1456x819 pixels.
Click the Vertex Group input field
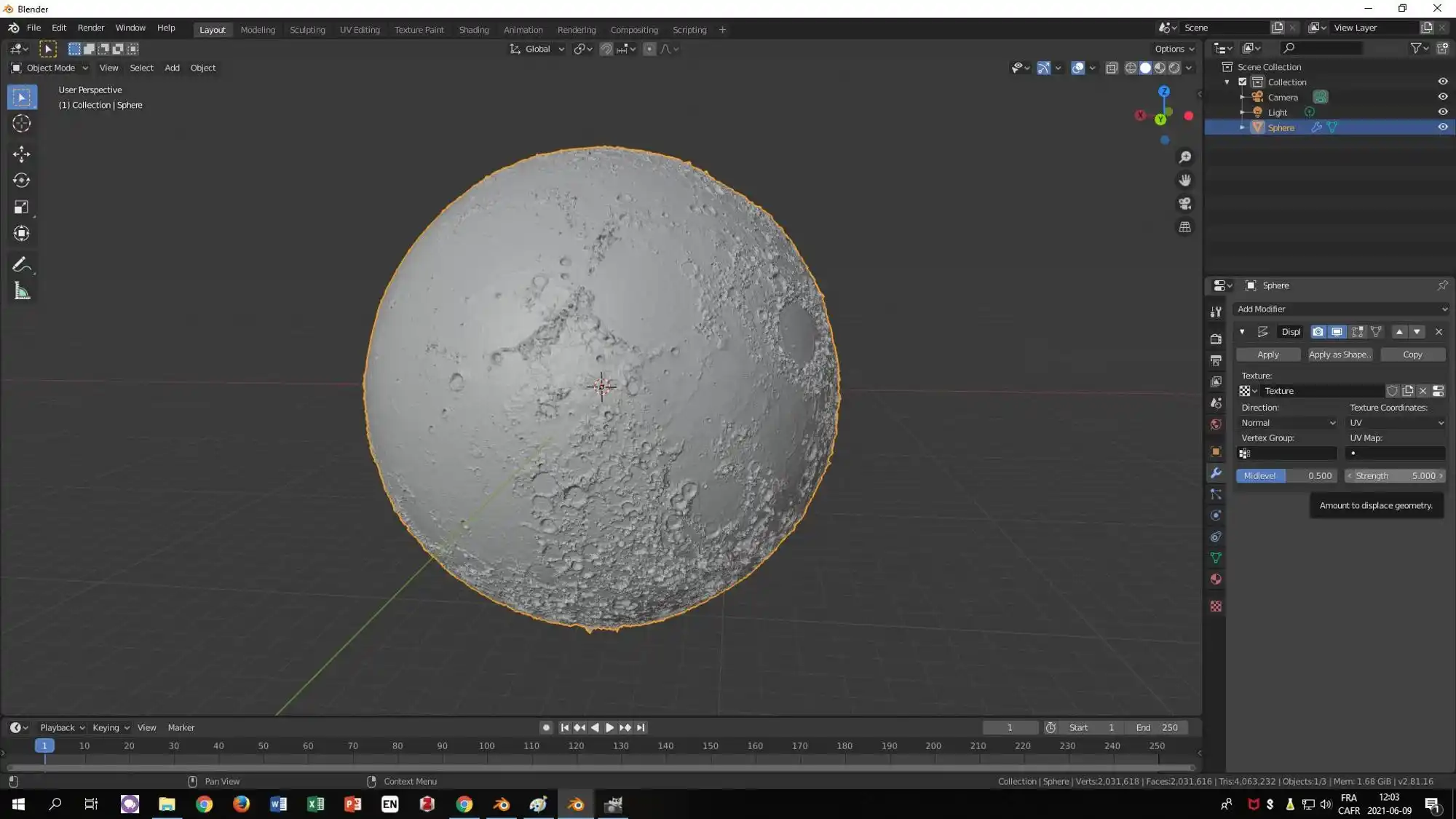click(1287, 454)
